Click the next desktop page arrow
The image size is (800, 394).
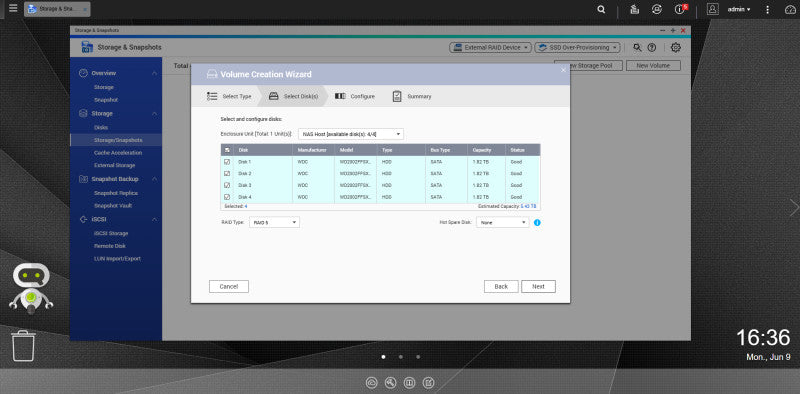pos(794,207)
